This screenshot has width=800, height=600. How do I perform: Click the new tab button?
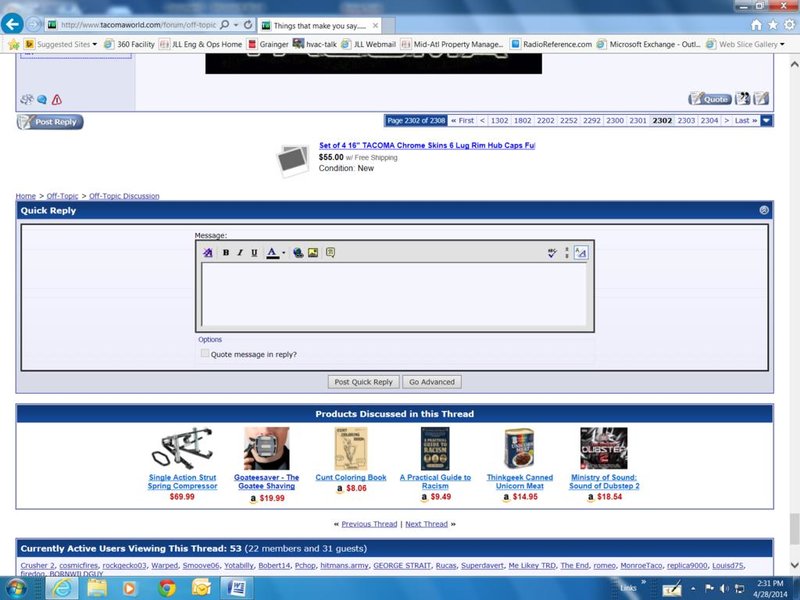389,26
